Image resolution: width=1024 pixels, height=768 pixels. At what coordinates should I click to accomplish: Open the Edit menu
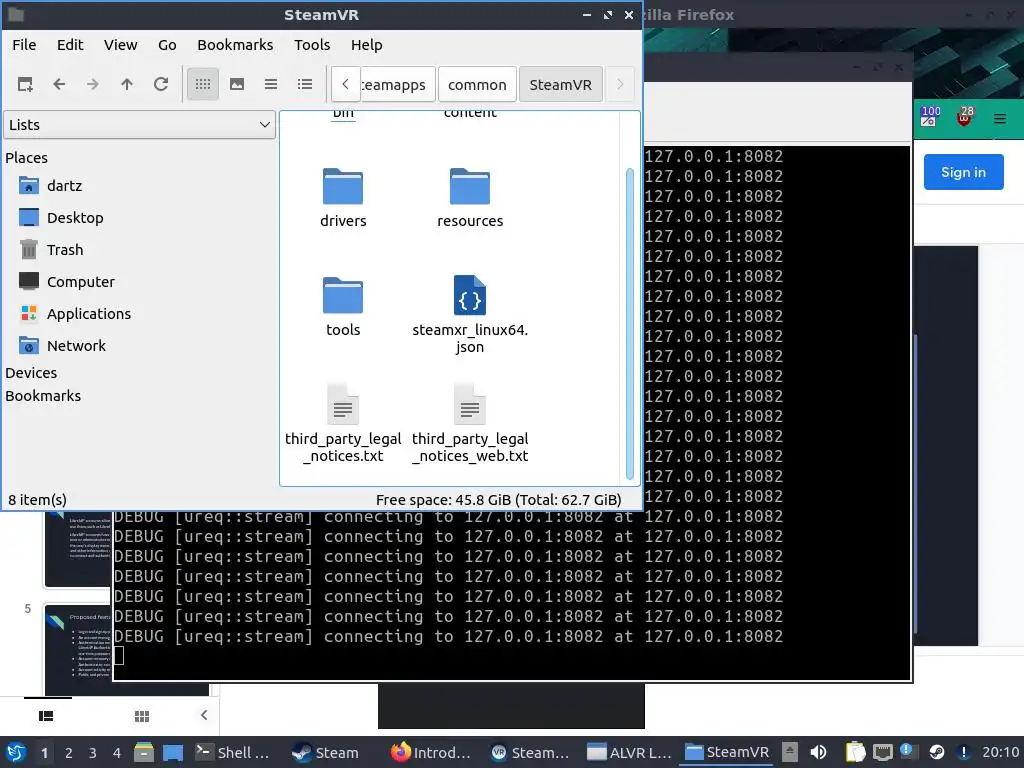coord(70,45)
